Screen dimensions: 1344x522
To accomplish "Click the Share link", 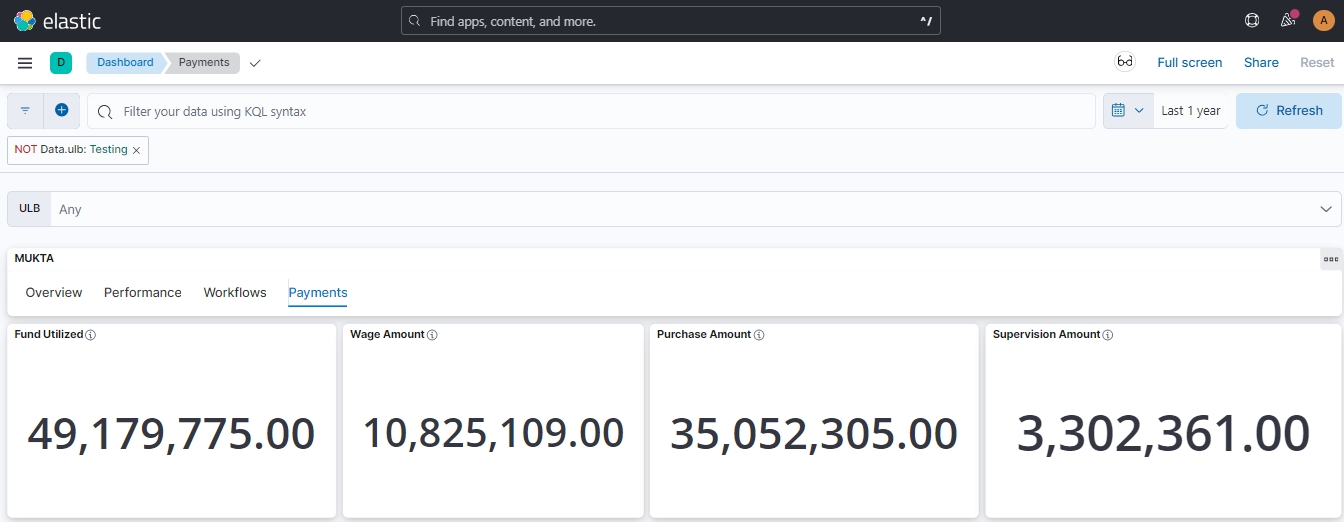I will (1261, 62).
